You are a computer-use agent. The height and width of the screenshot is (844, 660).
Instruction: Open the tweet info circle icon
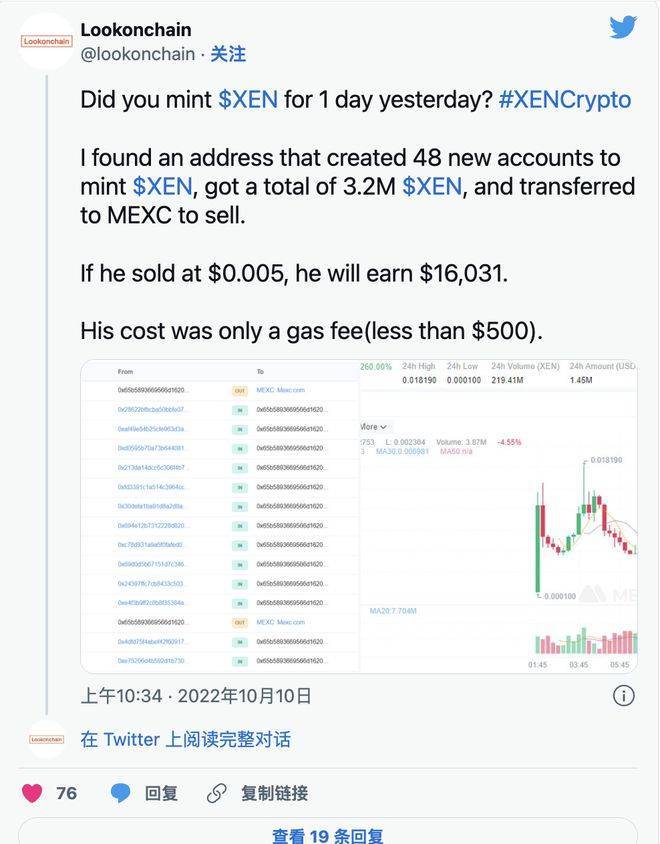point(622,695)
